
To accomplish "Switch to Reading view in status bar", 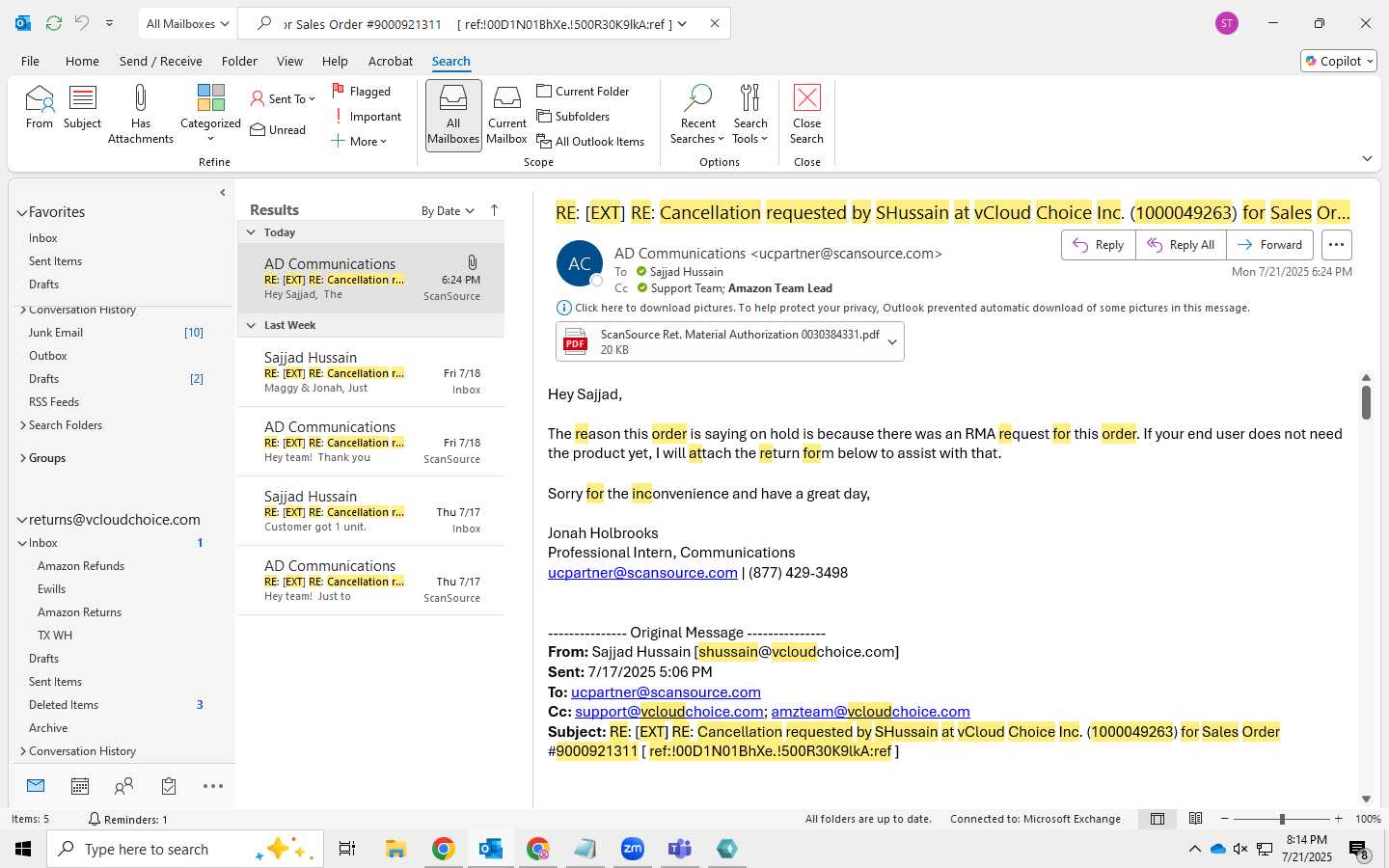I will pos(1195,819).
